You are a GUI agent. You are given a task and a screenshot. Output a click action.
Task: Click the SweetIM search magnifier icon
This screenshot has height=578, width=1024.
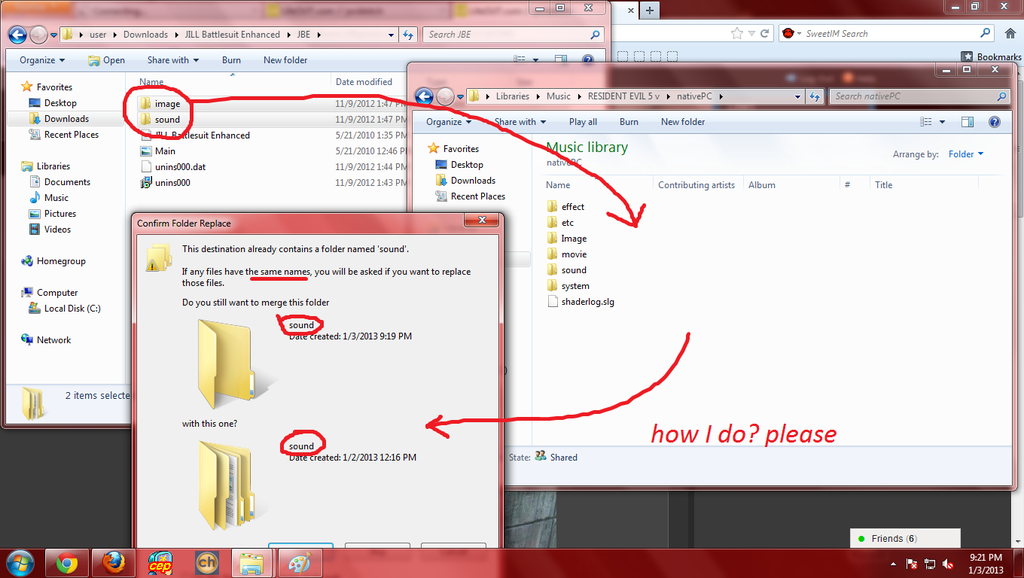click(986, 31)
